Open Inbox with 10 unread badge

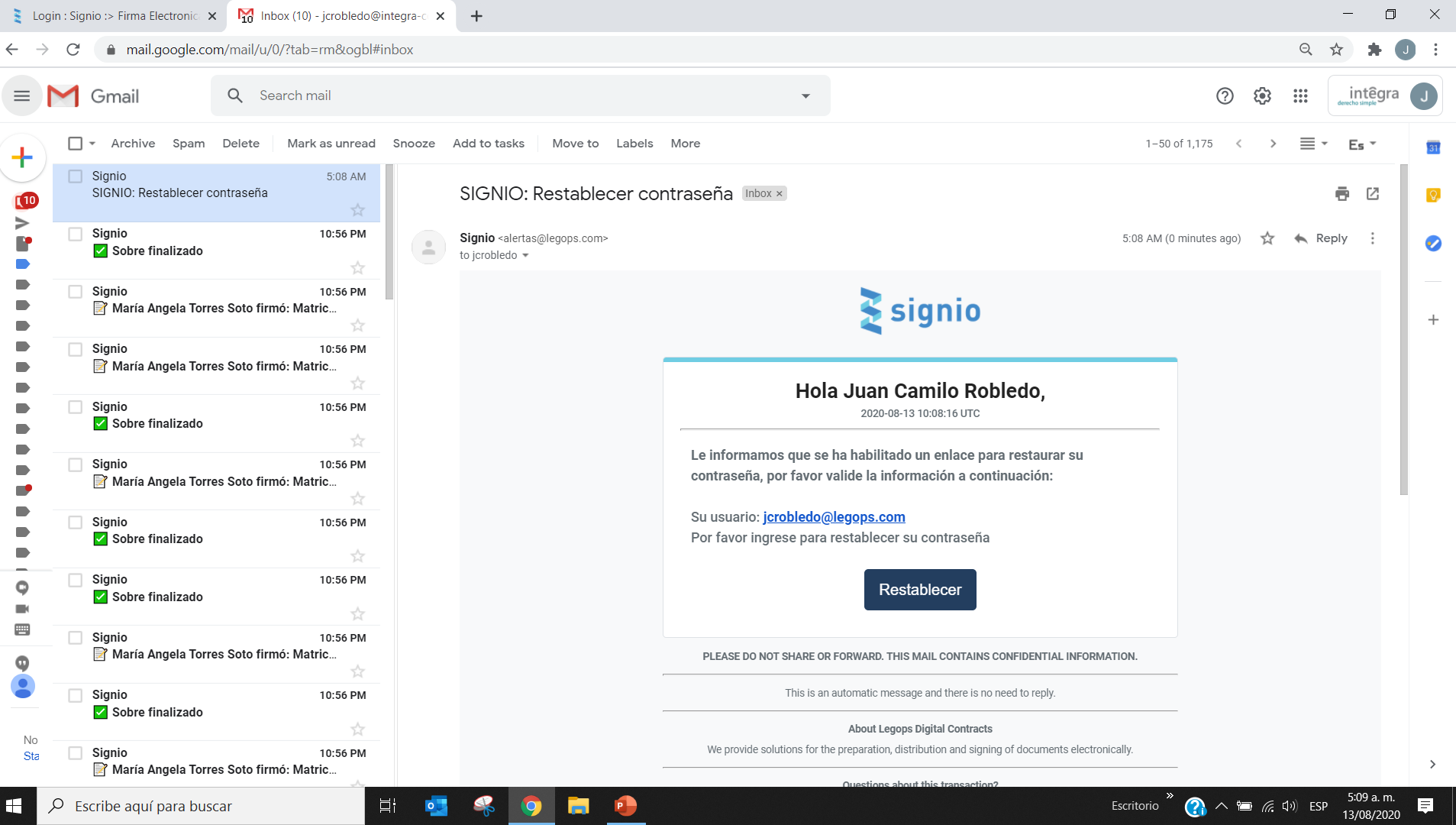[x=25, y=201]
